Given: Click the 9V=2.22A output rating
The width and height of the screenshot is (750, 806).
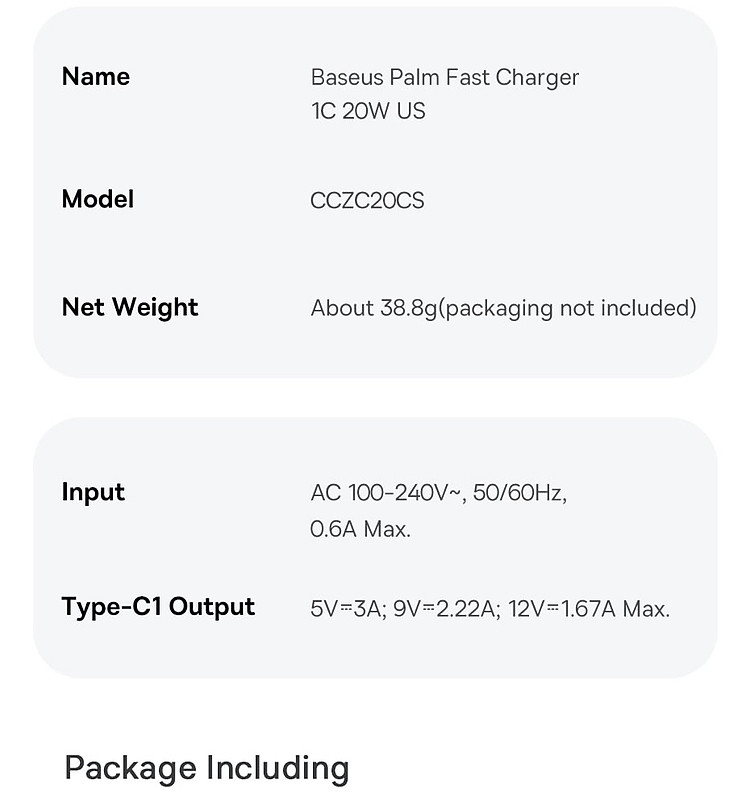Looking at the screenshot, I should click(445, 608).
